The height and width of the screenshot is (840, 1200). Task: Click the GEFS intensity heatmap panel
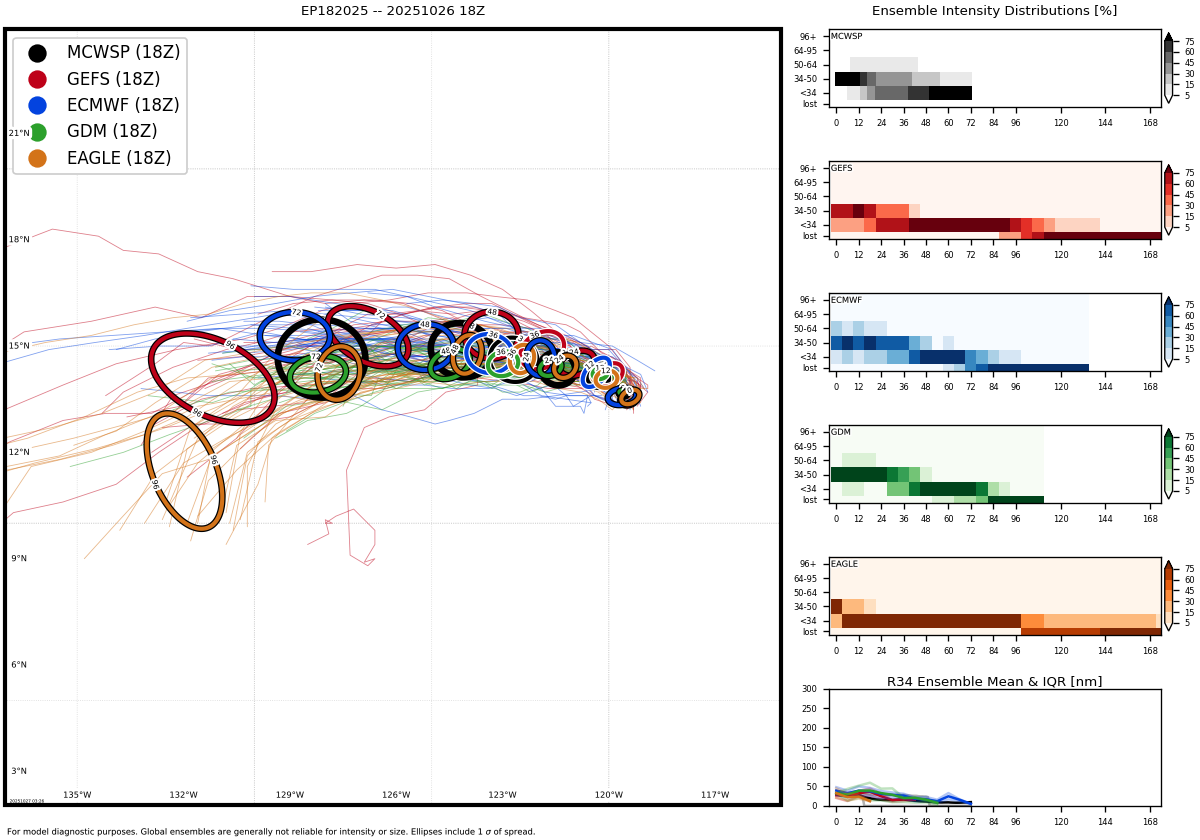click(994, 201)
